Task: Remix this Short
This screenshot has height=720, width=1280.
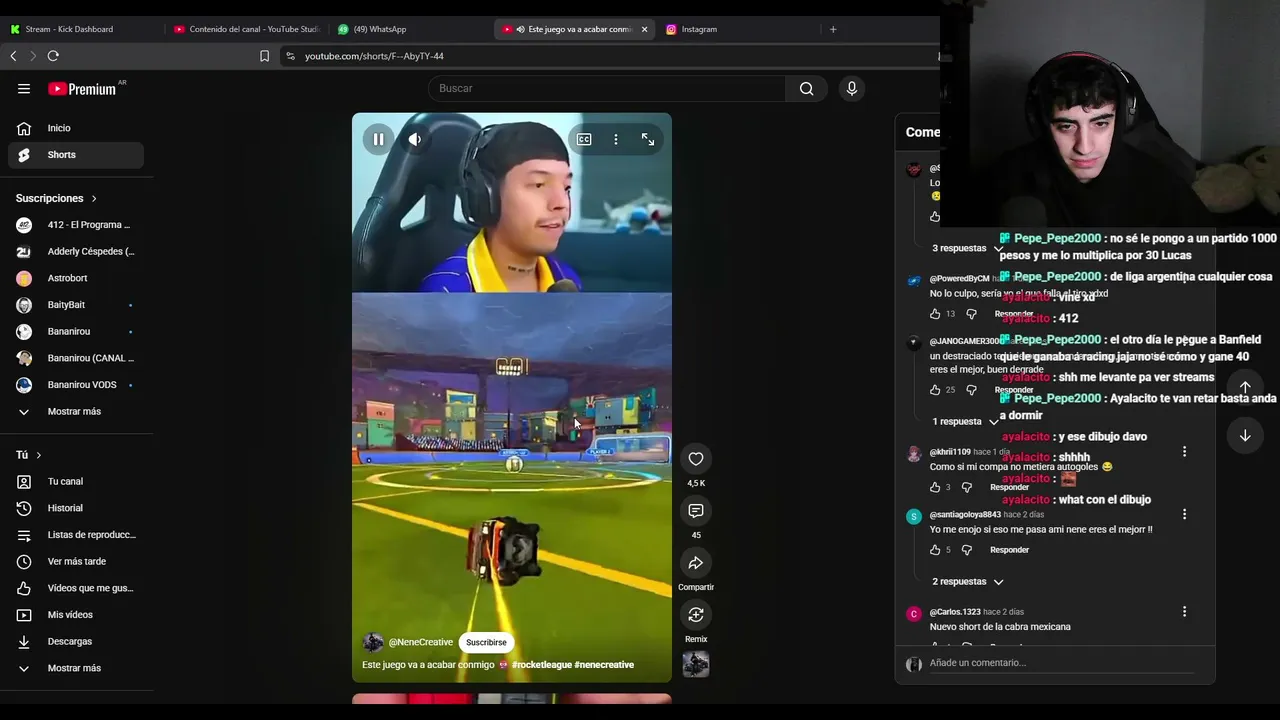Action: 696,615
